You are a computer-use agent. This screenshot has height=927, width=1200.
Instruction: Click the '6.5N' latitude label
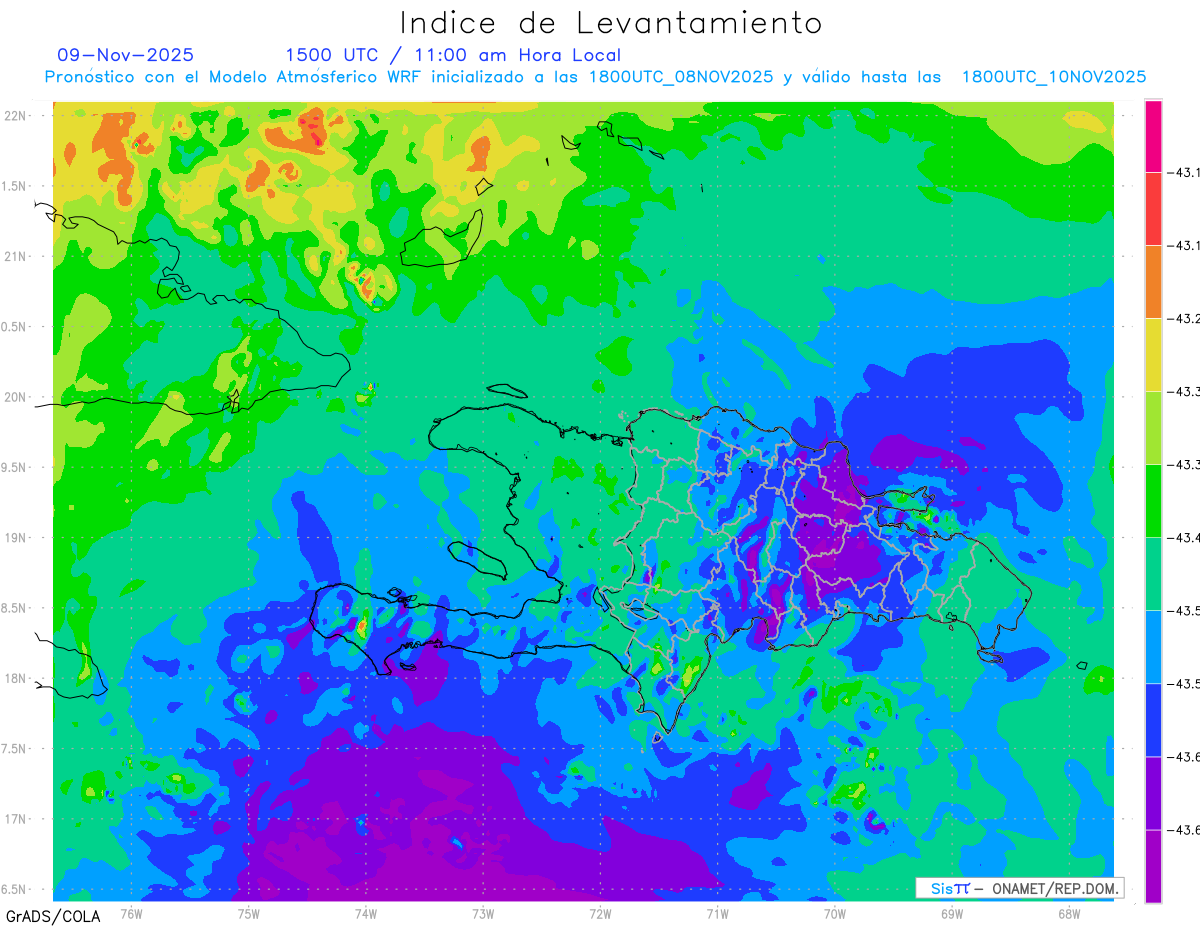[x=15, y=889]
